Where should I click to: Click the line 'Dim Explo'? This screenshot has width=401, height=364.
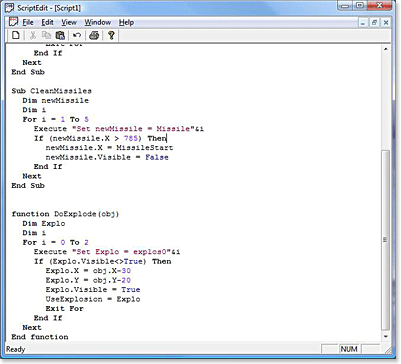coord(44,223)
